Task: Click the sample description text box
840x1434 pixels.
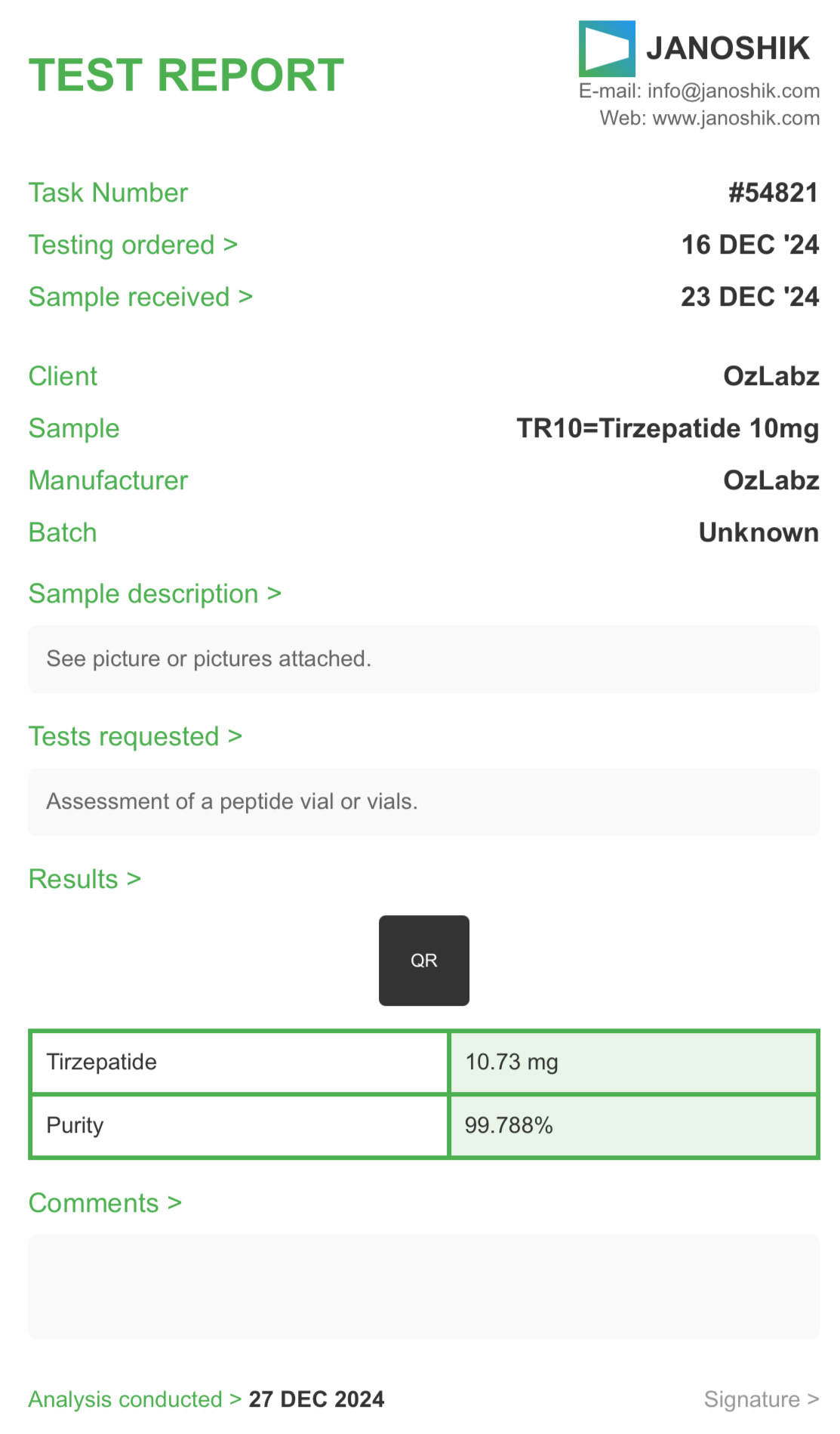Action: [423, 659]
